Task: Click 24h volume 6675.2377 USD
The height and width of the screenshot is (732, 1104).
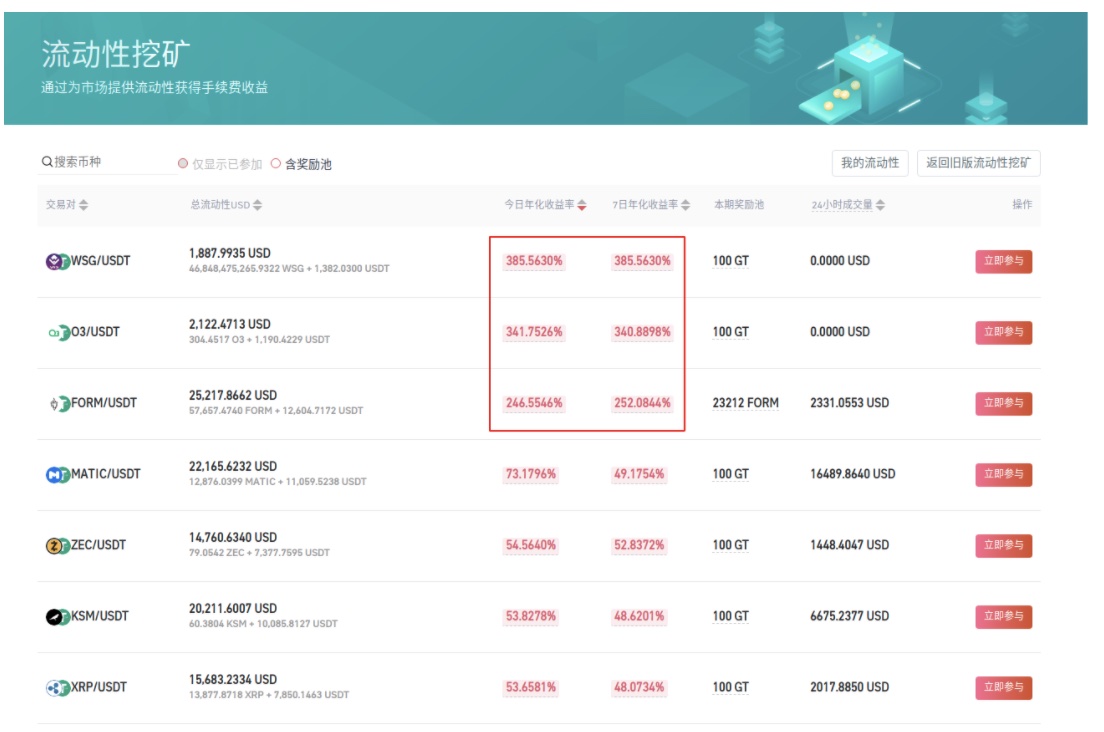Action: tap(849, 617)
